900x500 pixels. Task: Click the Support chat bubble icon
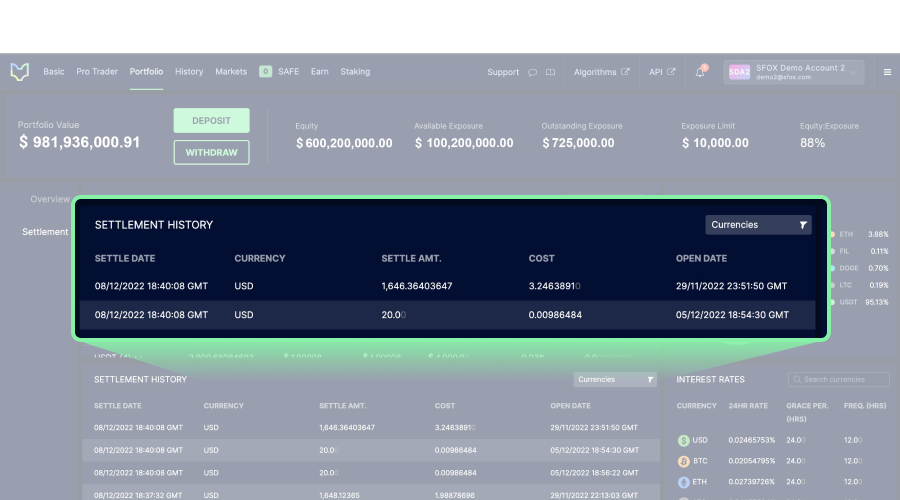[x=533, y=72]
